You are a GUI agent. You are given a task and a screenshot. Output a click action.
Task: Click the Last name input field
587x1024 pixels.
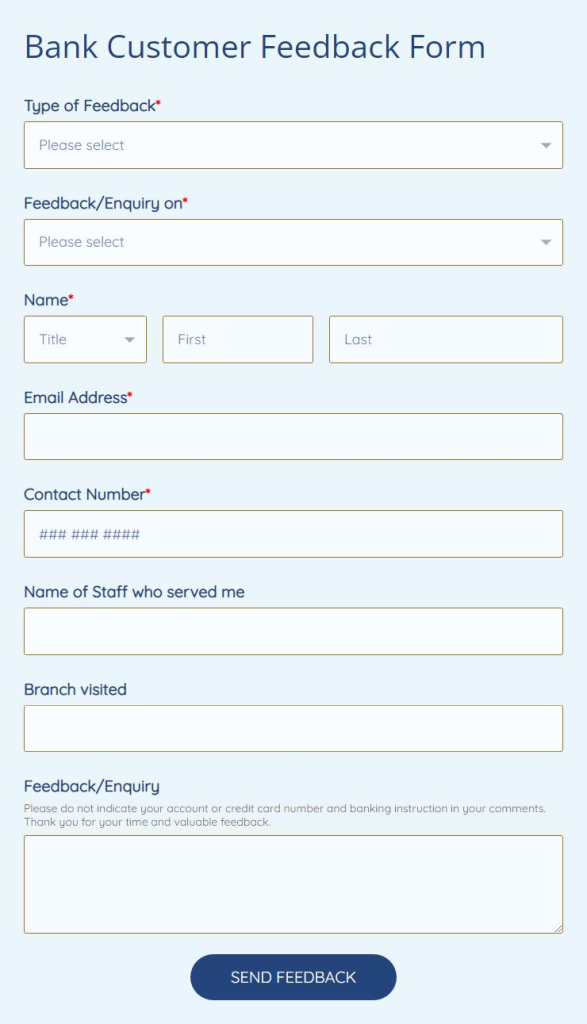click(x=445, y=339)
